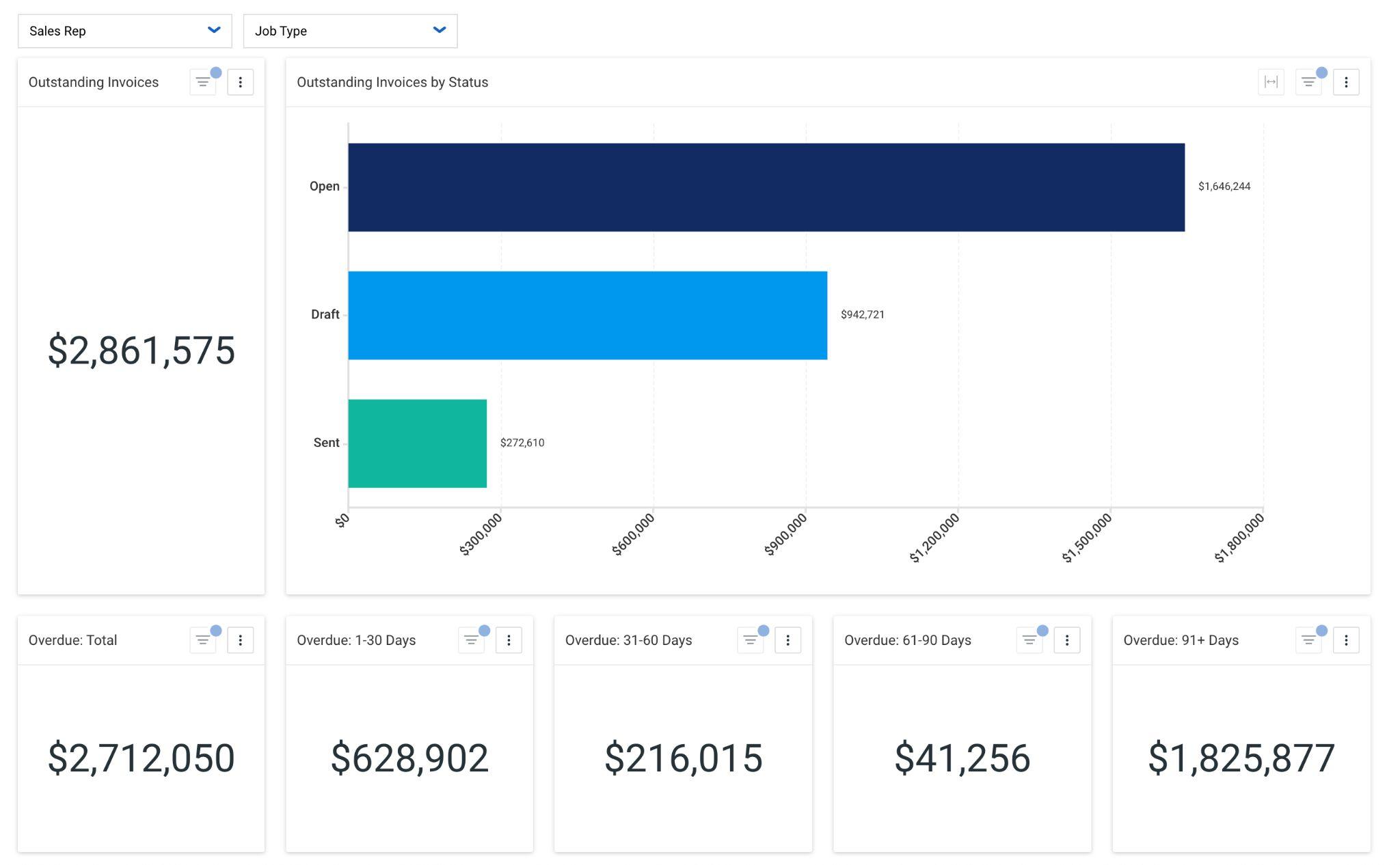
Task: Expand the Sales Rep dropdown
Action: [x=124, y=31]
